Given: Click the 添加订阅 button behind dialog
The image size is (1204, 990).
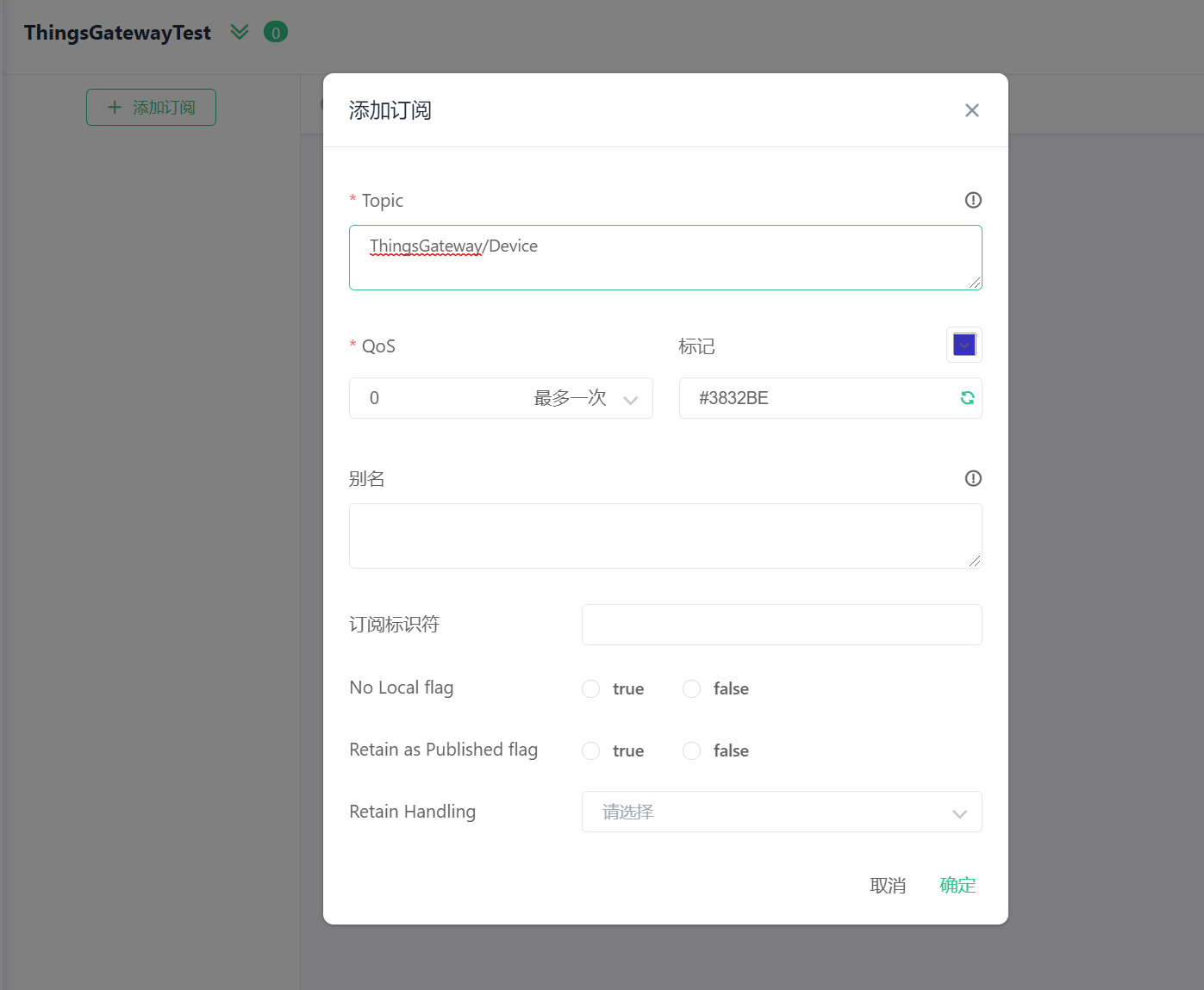Looking at the screenshot, I should point(151,108).
